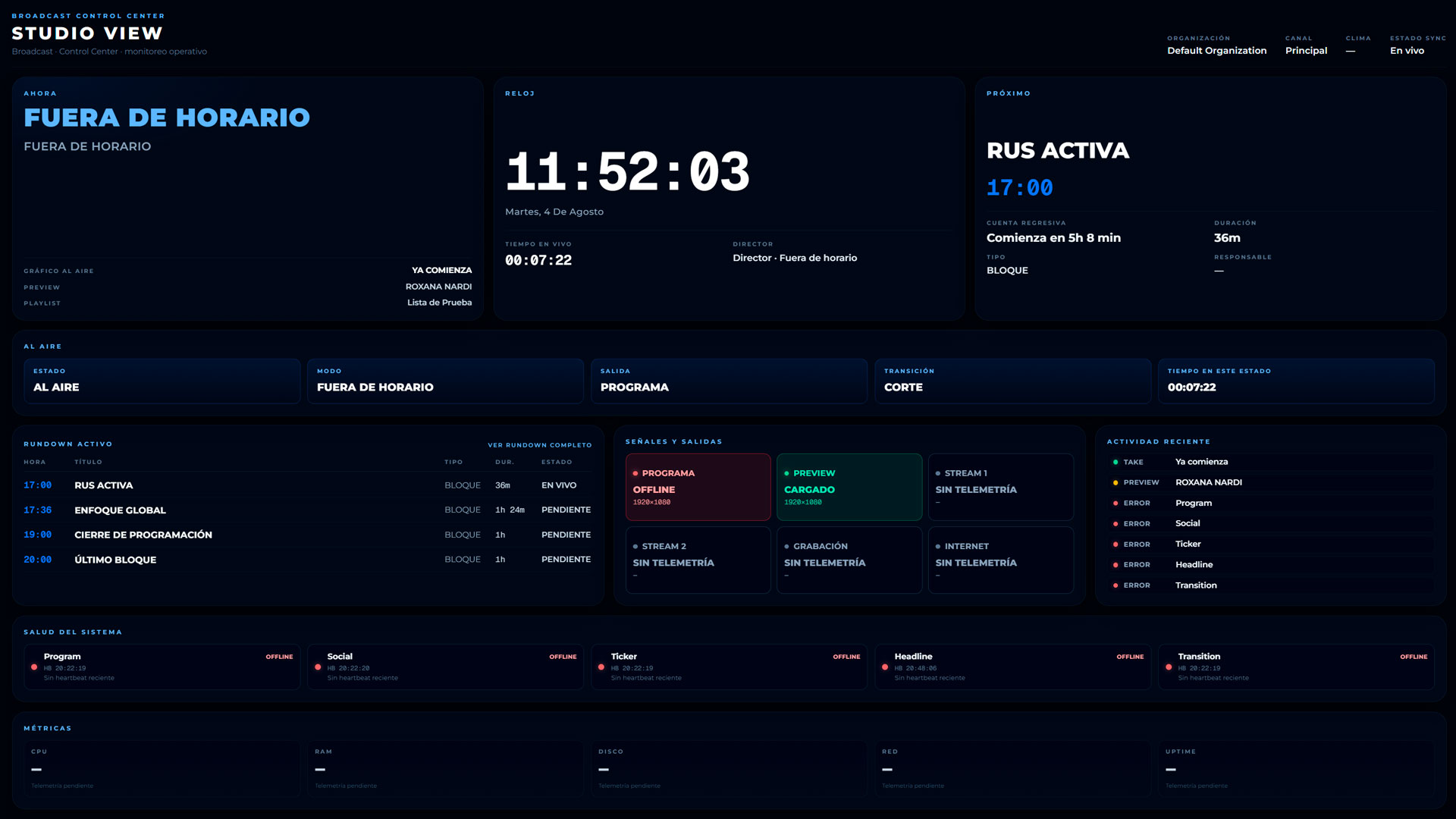Click the gray dot beside GRABACIÓN
1456x819 pixels.
pos(786,547)
